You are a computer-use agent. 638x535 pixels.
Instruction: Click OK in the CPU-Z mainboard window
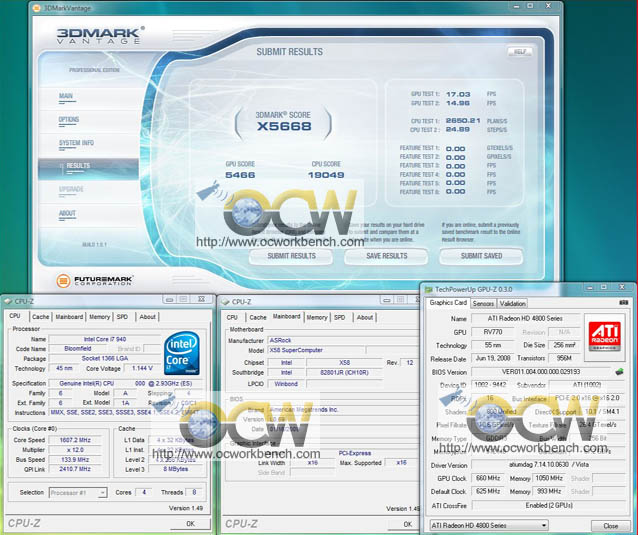pos(407,524)
